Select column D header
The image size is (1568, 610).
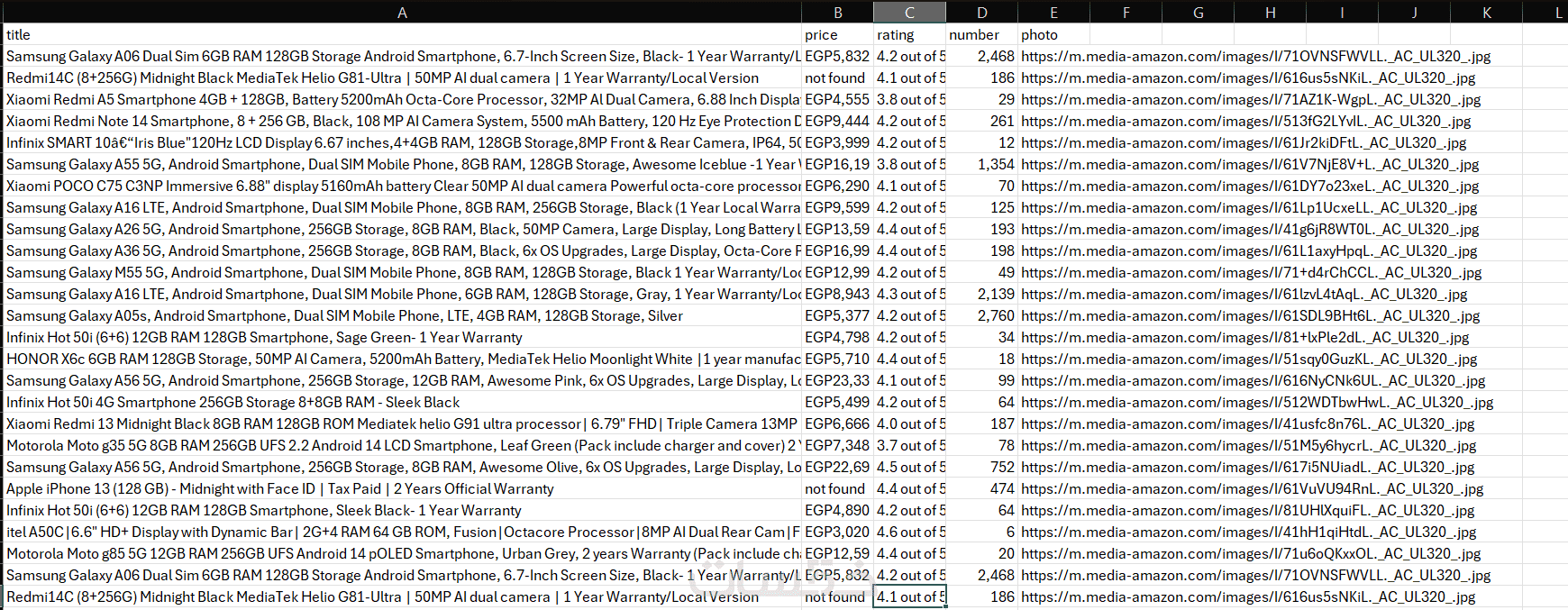tap(981, 13)
